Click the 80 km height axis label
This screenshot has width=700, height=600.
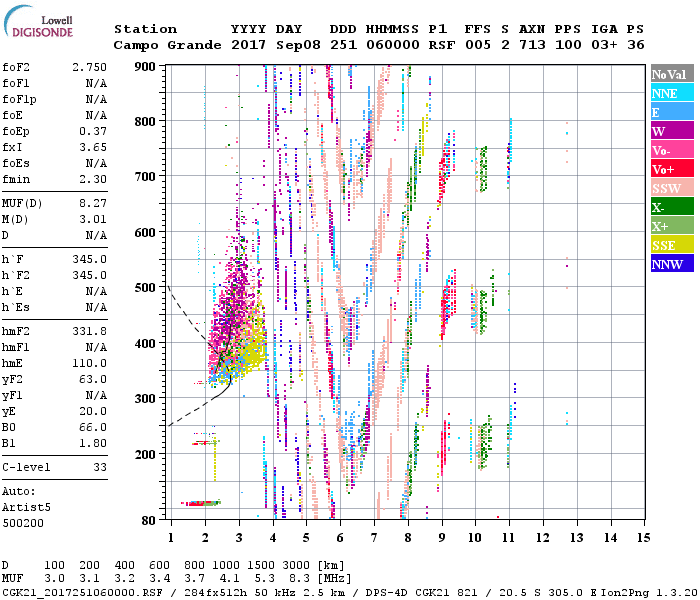[x=149, y=520]
